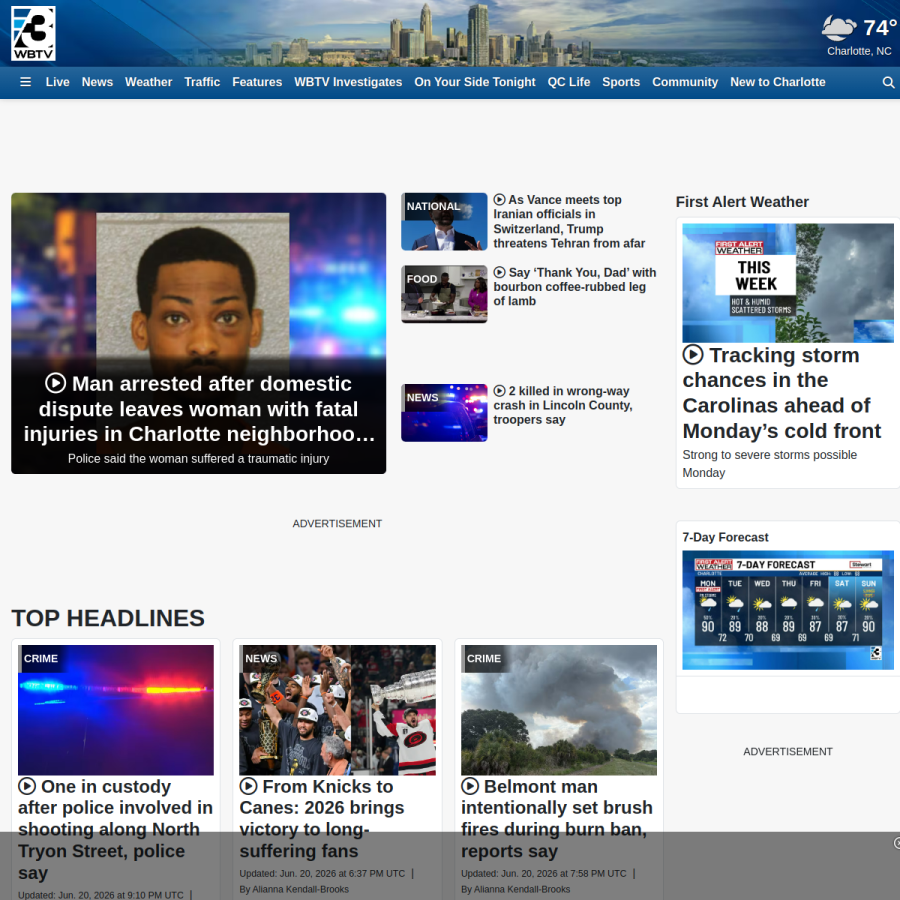Read Man arrested after domestic dispute story
Screen dimensions: 900x900
click(199, 409)
